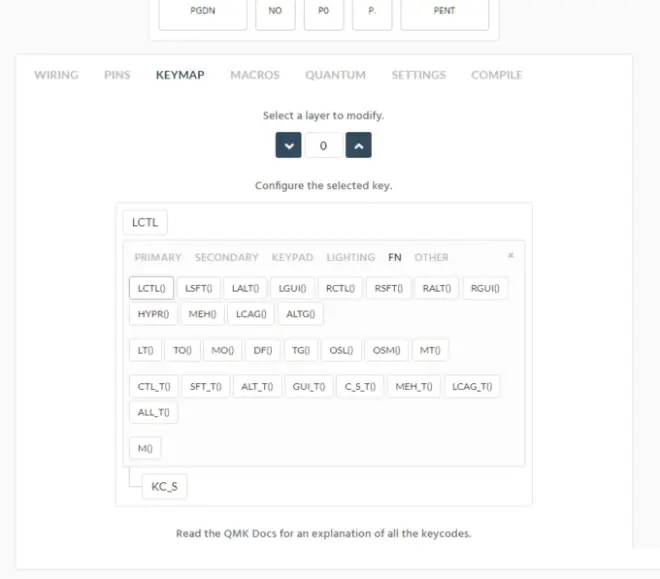
Task: Choose the LGUI() keycode
Action: (292, 288)
